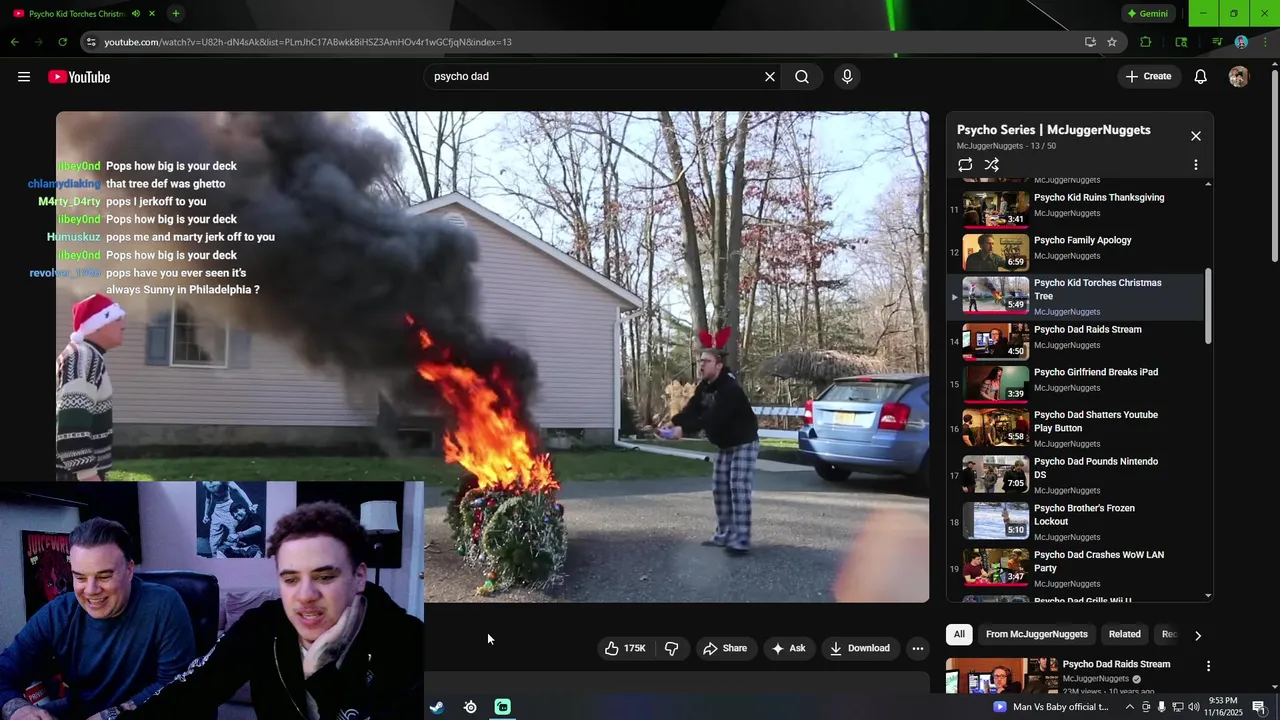
Task: Open suggested video Psycho Dad Raids Stream title
Action: point(1116,664)
